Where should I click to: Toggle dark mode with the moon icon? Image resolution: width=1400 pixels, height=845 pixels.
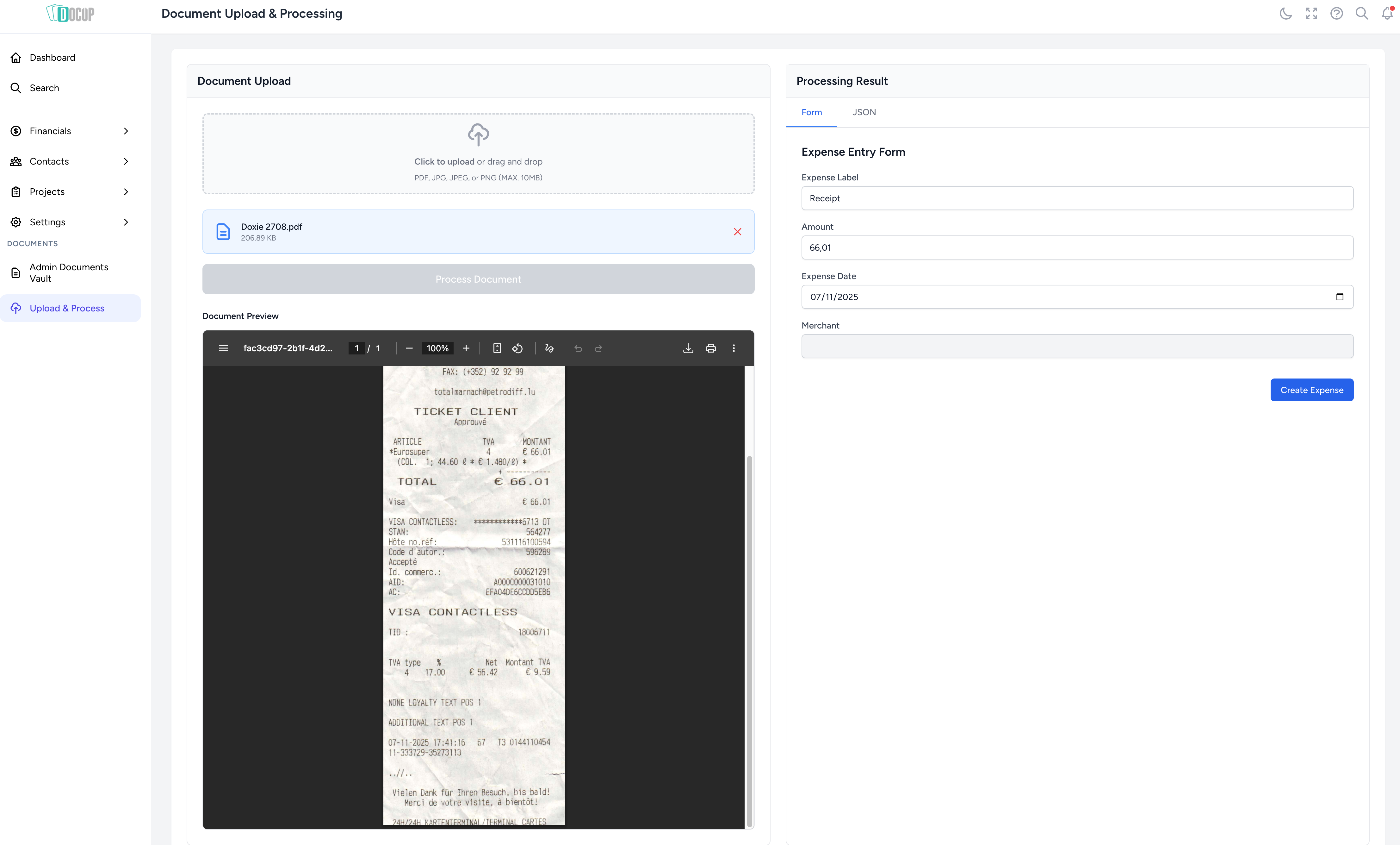1286,13
